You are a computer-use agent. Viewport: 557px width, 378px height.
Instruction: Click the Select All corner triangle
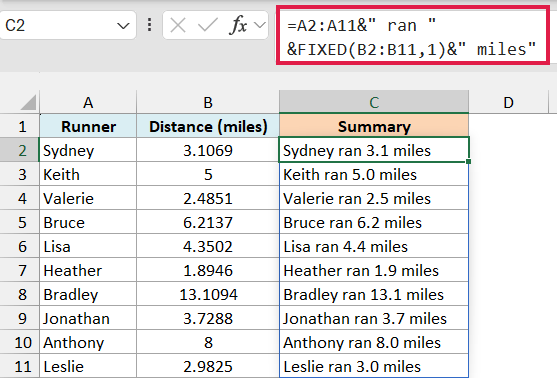click(28, 102)
